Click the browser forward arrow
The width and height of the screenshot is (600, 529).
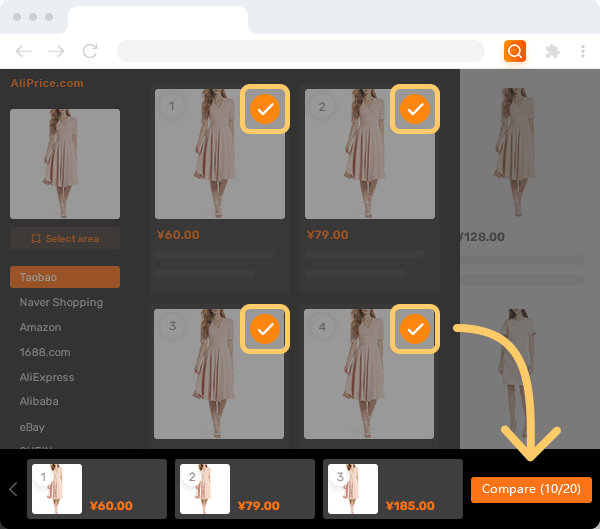pyautogui.click(x=56, y=51)
